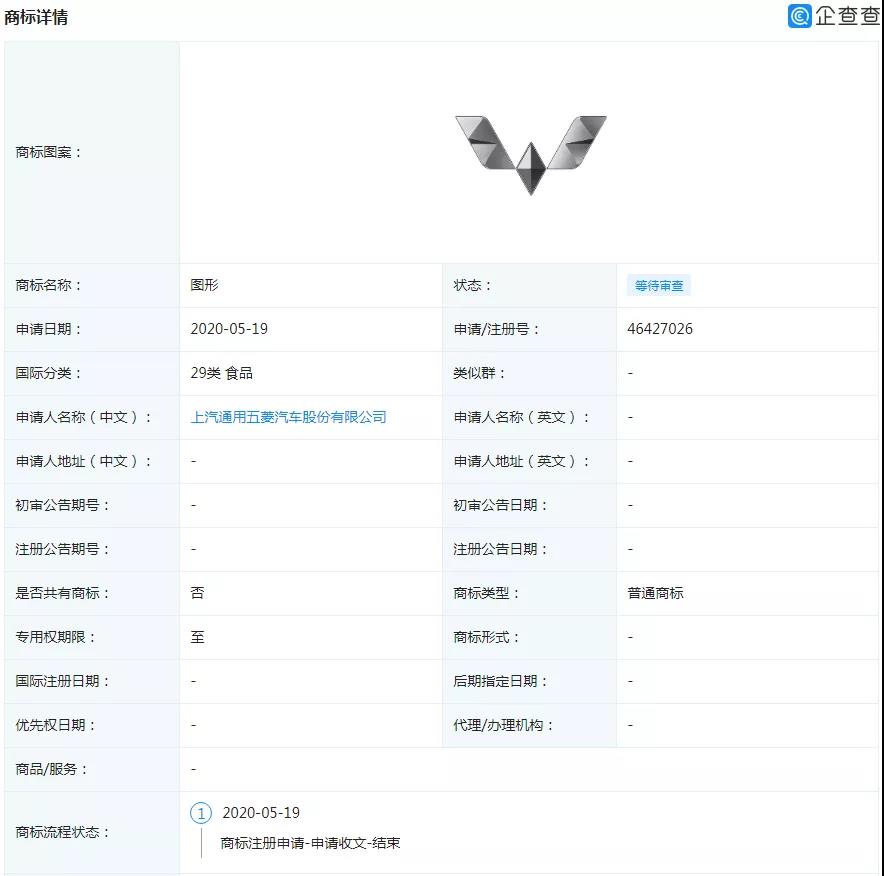Click the 等待审查 status badge

click(658, 285)
